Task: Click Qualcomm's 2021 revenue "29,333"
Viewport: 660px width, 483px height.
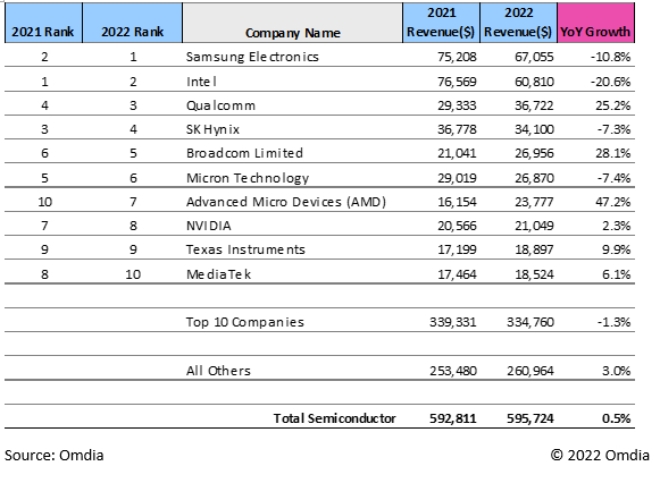Action: point(457,105)
